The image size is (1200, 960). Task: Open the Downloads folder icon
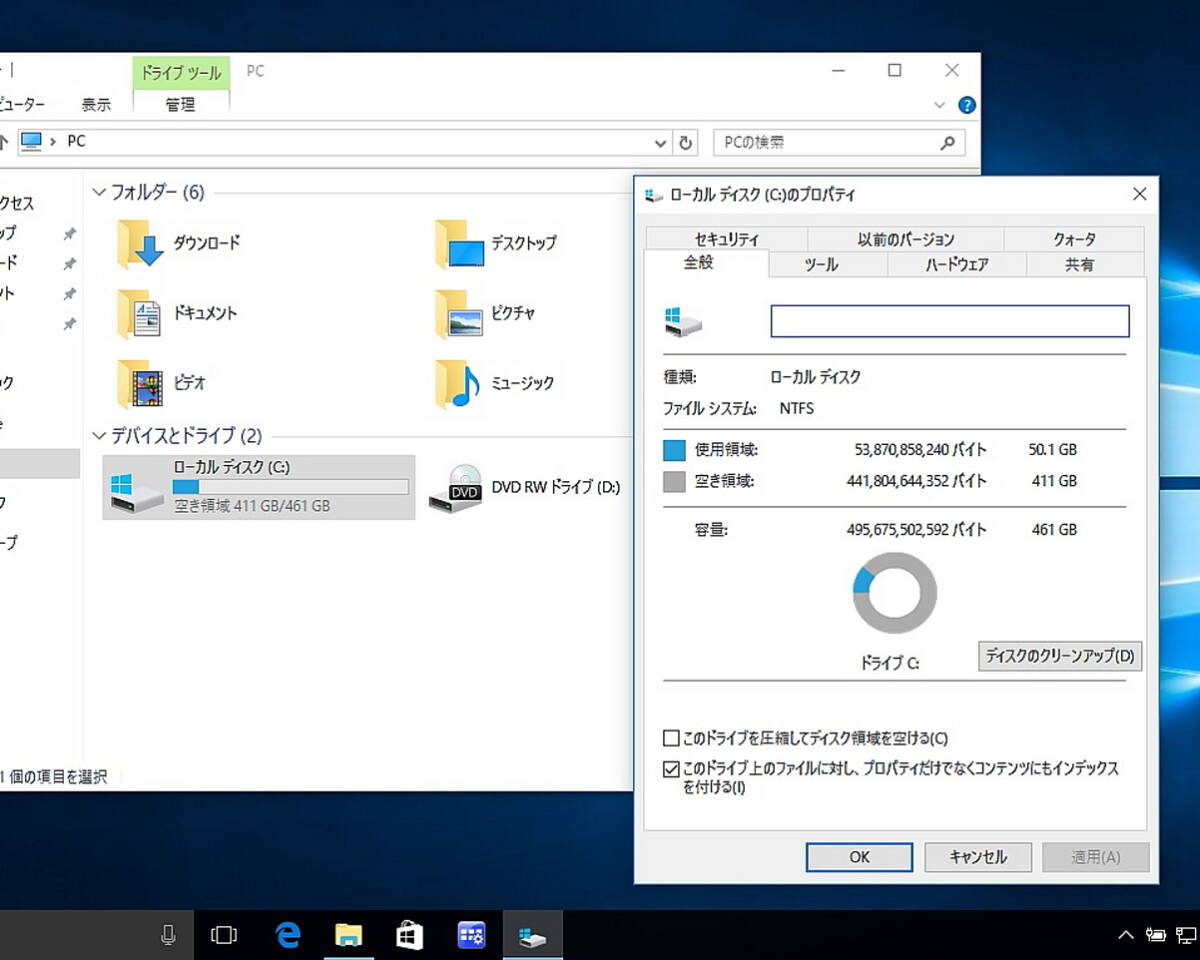click(x=140, y=244)
